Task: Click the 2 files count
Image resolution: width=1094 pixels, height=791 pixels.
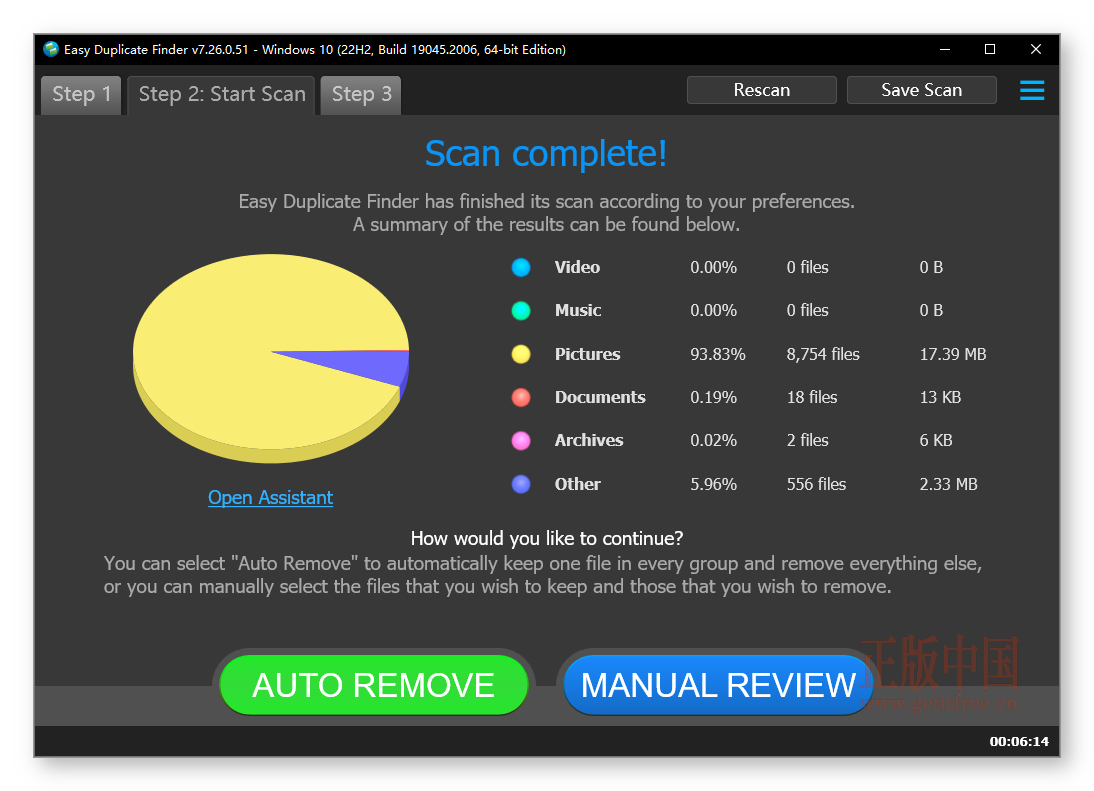Action: coord(808,441)
